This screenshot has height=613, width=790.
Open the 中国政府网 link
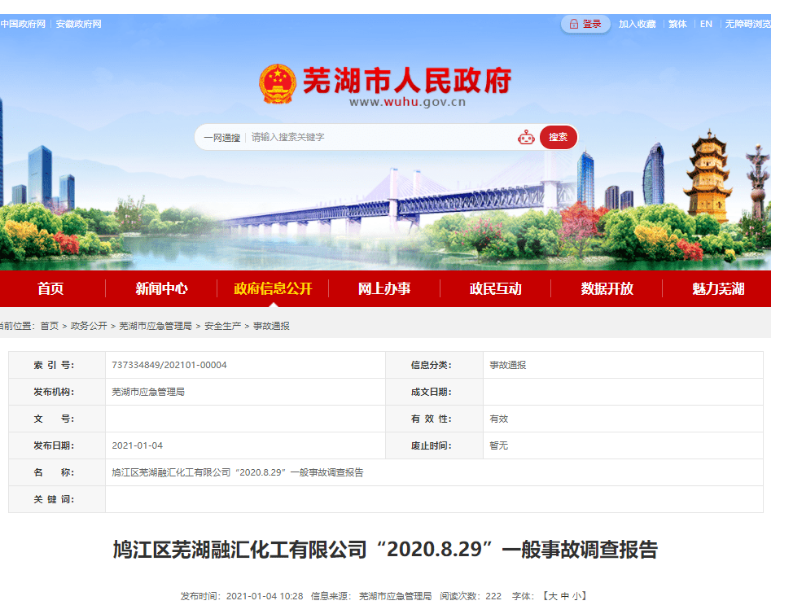tap(24, 24)
